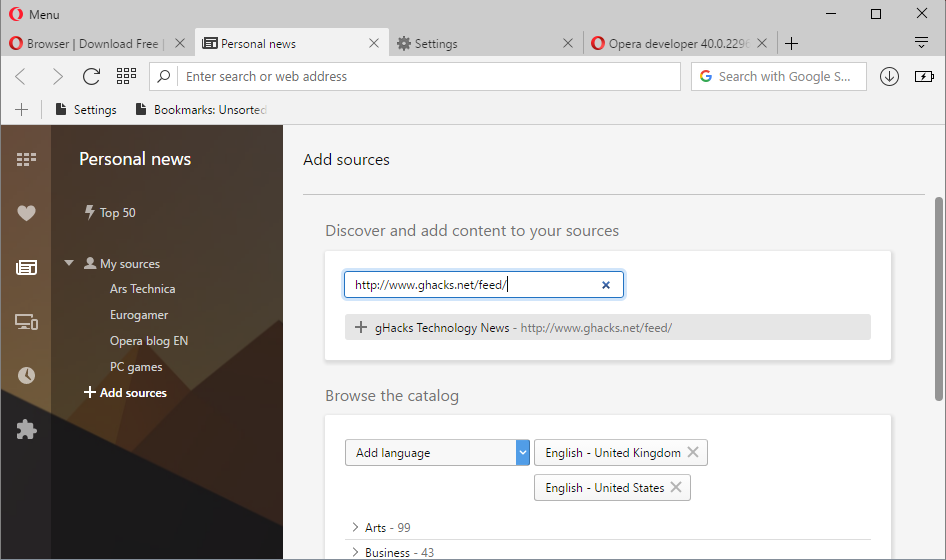
Task: Toggle the battery saver icon
Action: (924, 77)
